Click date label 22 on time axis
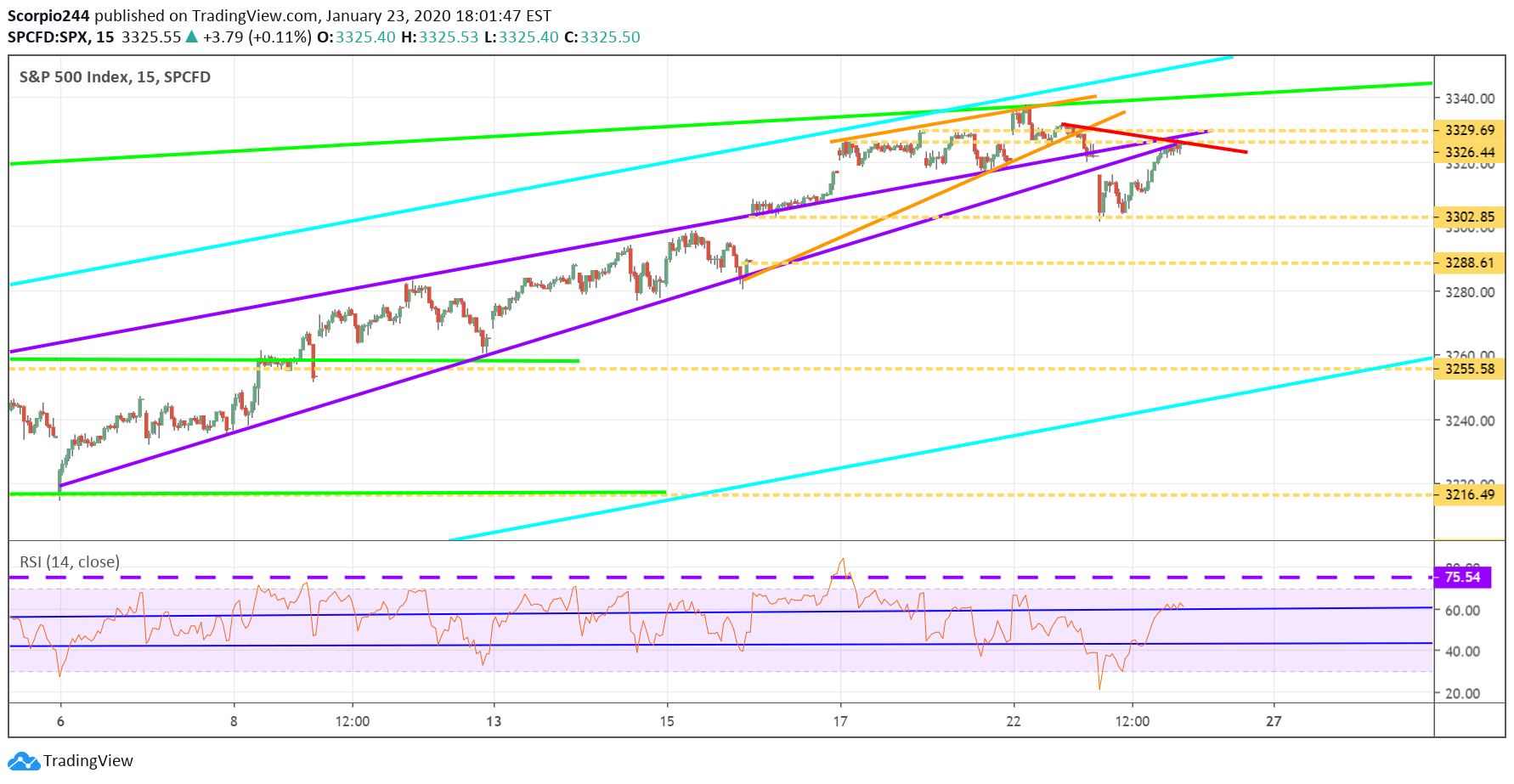1514x784 pixels. click(x=1014, y=721)
